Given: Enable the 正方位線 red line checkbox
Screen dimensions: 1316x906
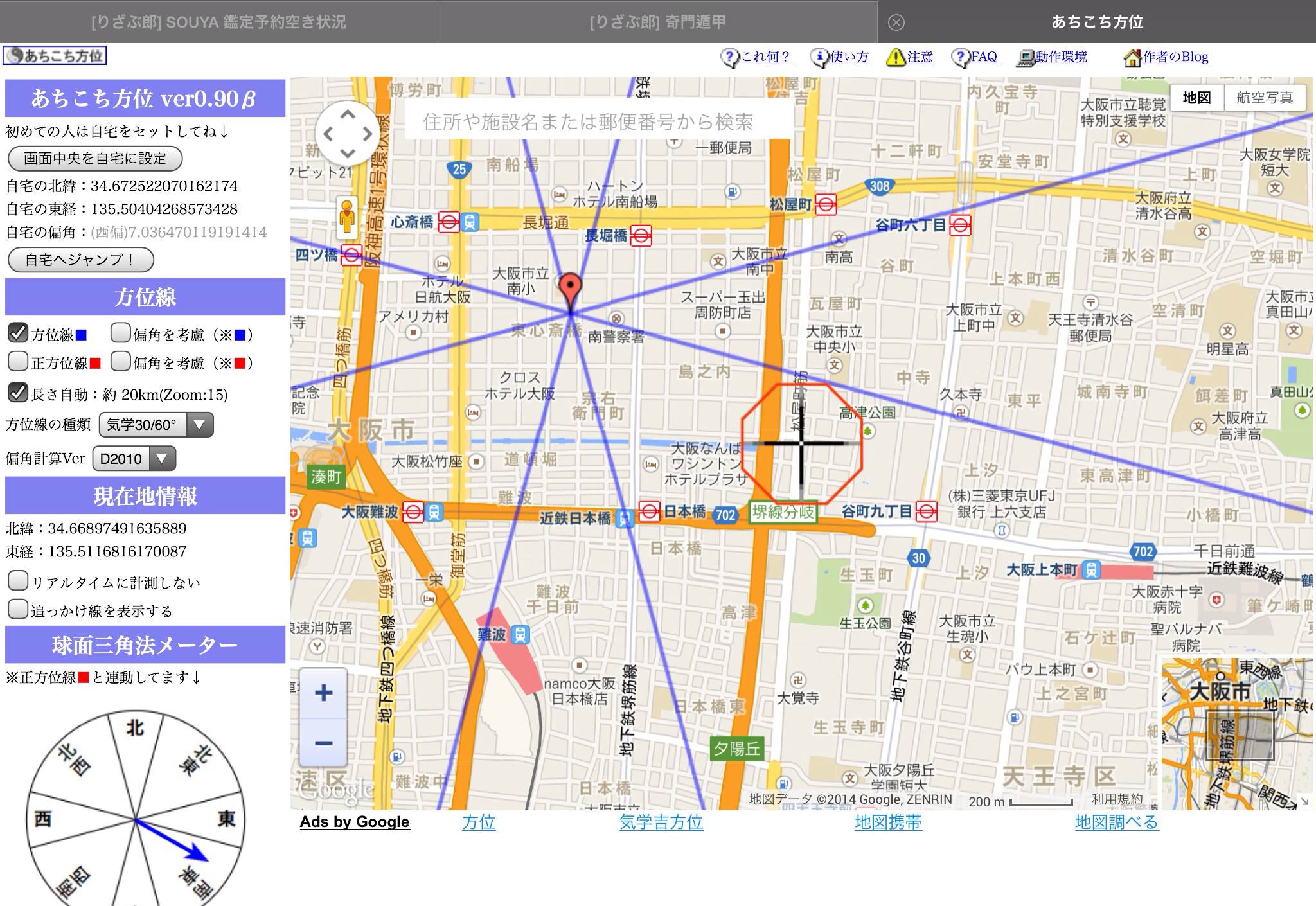Looking at the screenshot, I should [x=18, y=361].
